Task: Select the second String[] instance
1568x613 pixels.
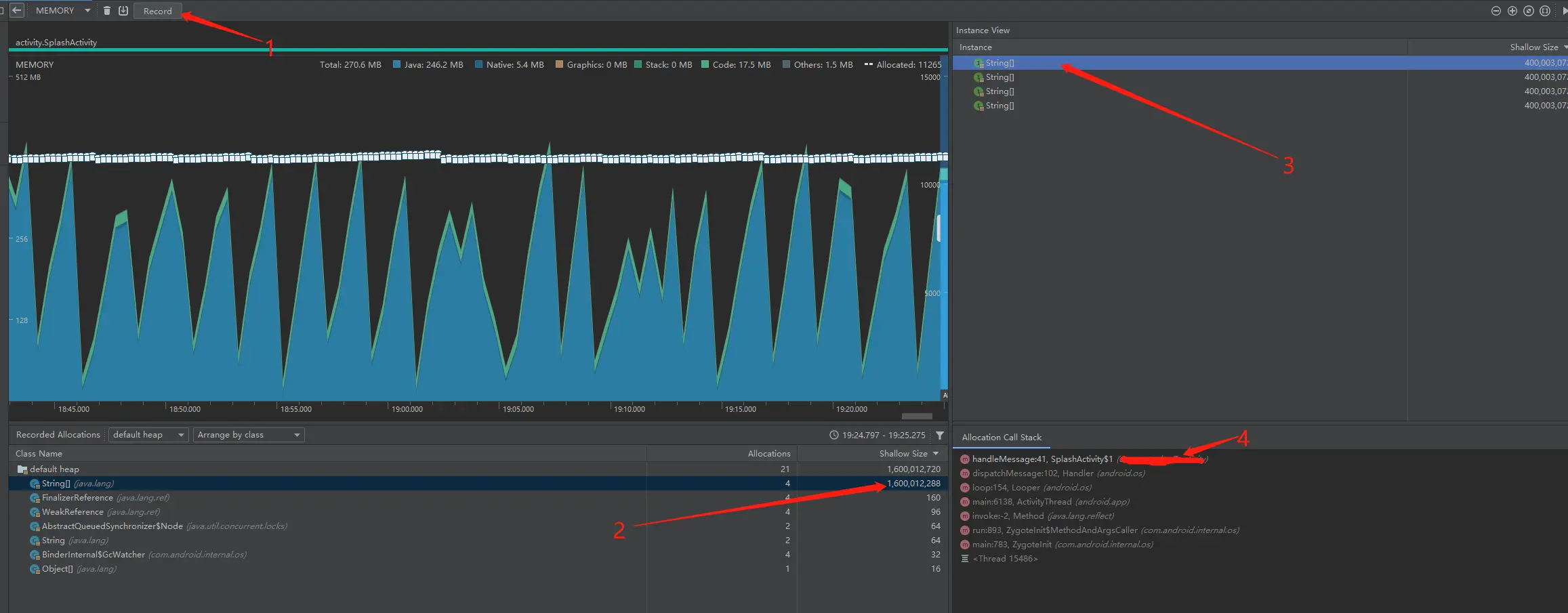Action: click(1260, 77)
